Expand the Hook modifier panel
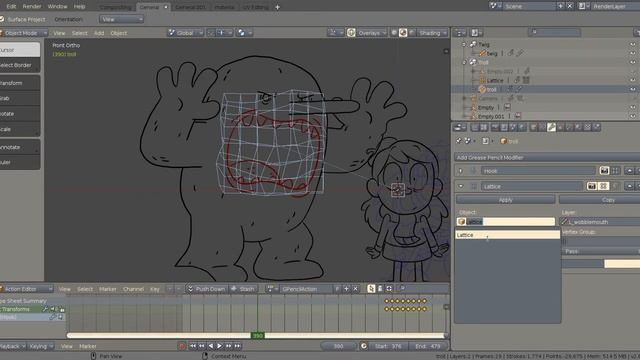640x360 pixels. [461, 171]
